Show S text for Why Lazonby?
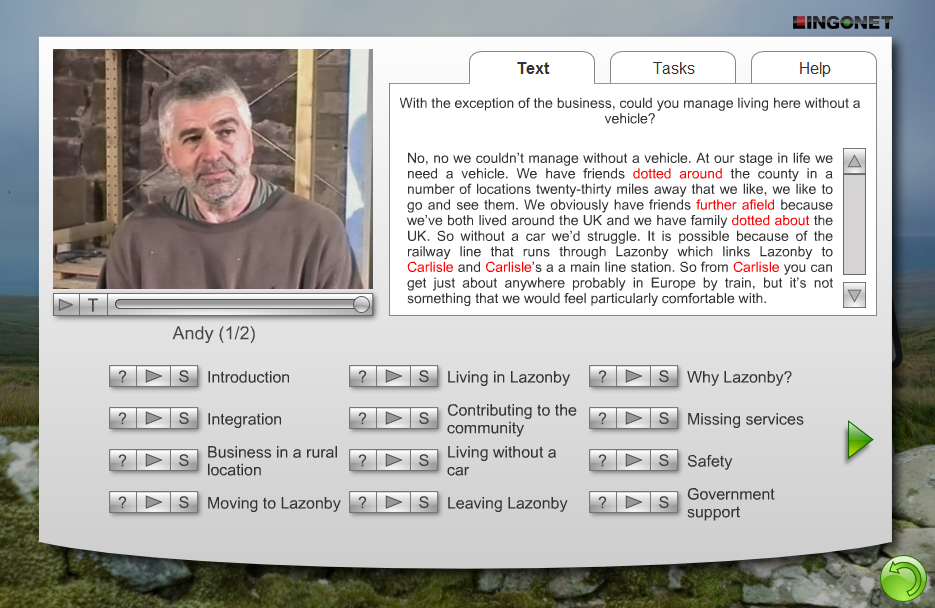This screenshot has width=935, height=608. 664,377
